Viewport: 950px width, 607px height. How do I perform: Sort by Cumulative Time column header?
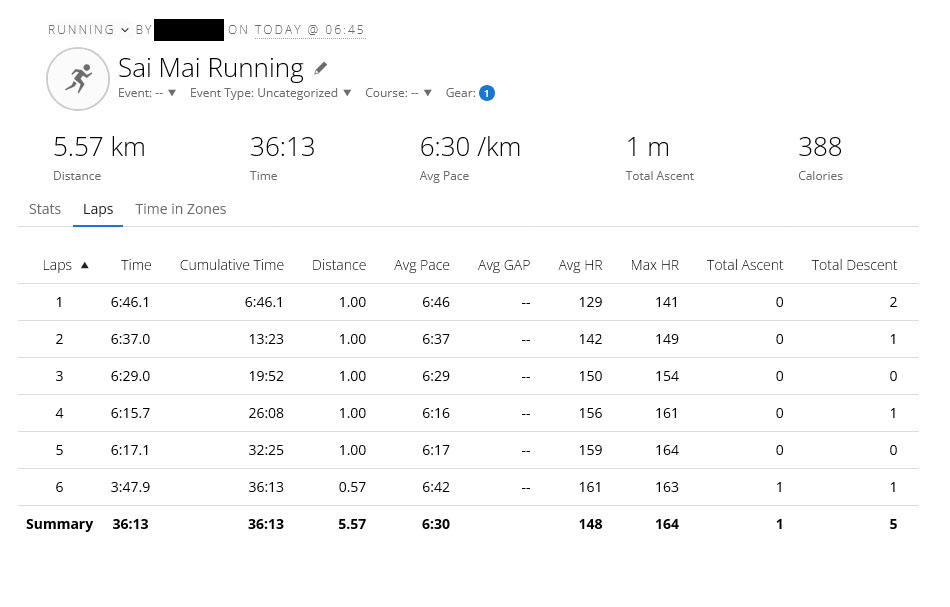(232, 265)
